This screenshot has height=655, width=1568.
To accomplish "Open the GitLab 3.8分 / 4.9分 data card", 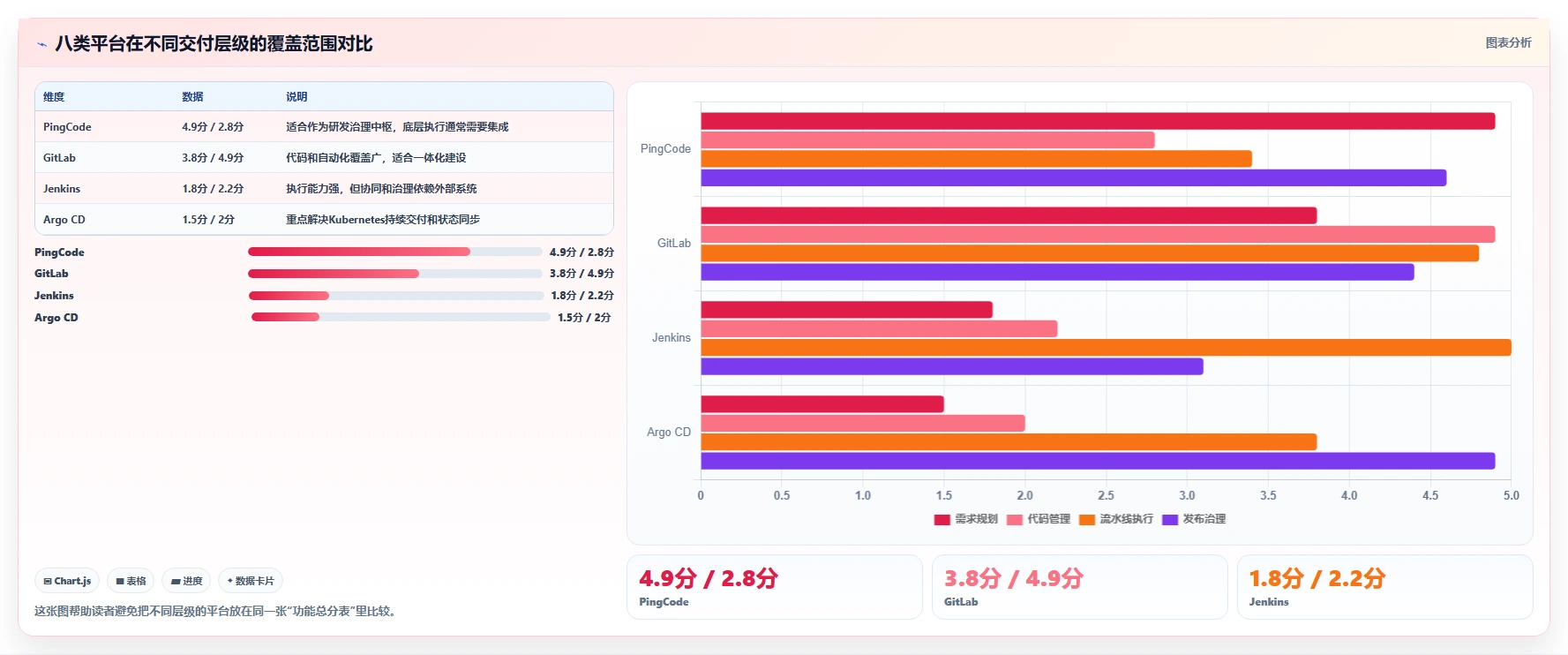I will pos(1079,587).
